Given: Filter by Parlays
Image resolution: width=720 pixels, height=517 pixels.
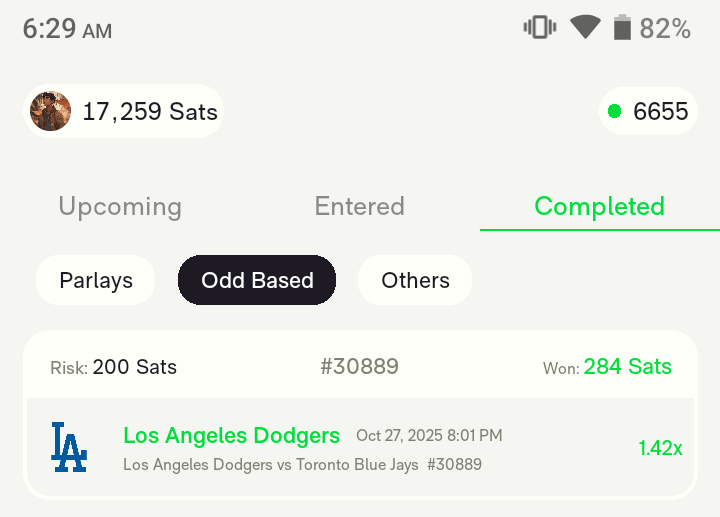Looking at the screenshot, I should 96,280.
